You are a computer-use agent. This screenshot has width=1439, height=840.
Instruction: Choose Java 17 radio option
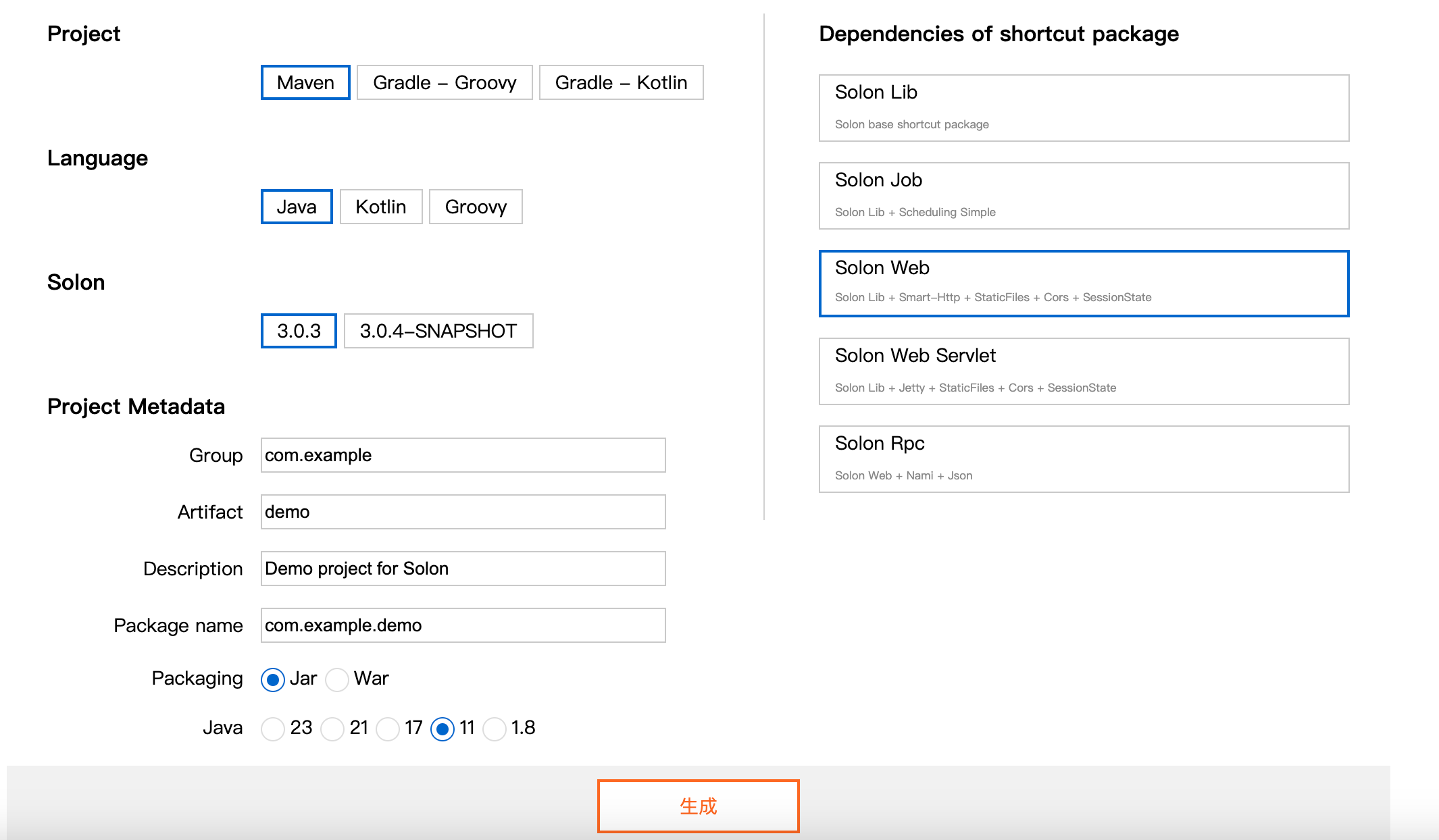point(388,729)
